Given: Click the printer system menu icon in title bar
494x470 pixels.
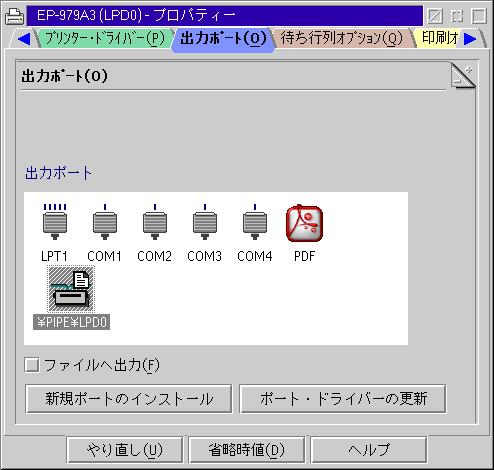Looking at the screenshot, I should [14, 15].
